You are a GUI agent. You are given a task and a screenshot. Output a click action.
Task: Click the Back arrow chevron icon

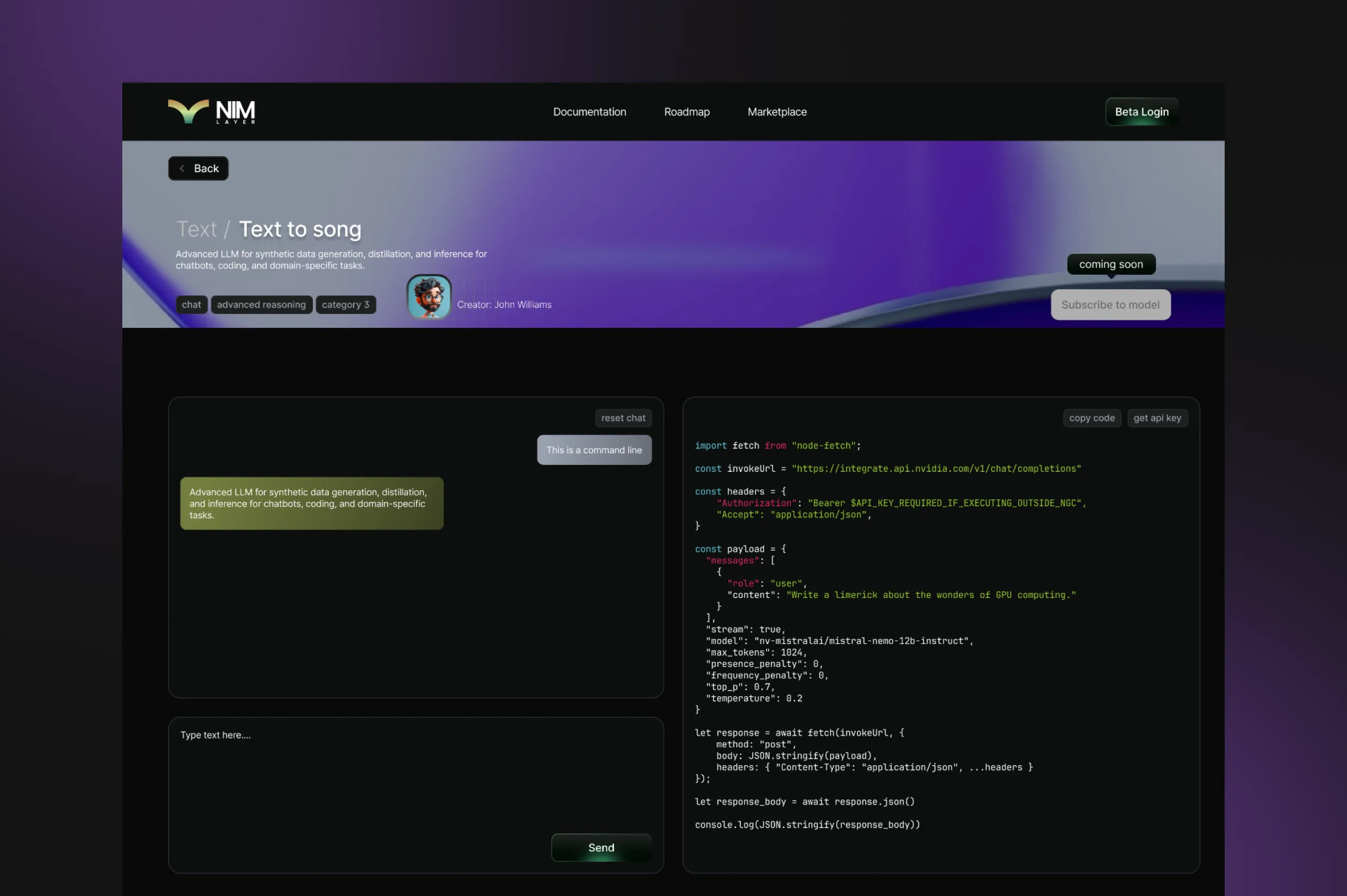182,168
